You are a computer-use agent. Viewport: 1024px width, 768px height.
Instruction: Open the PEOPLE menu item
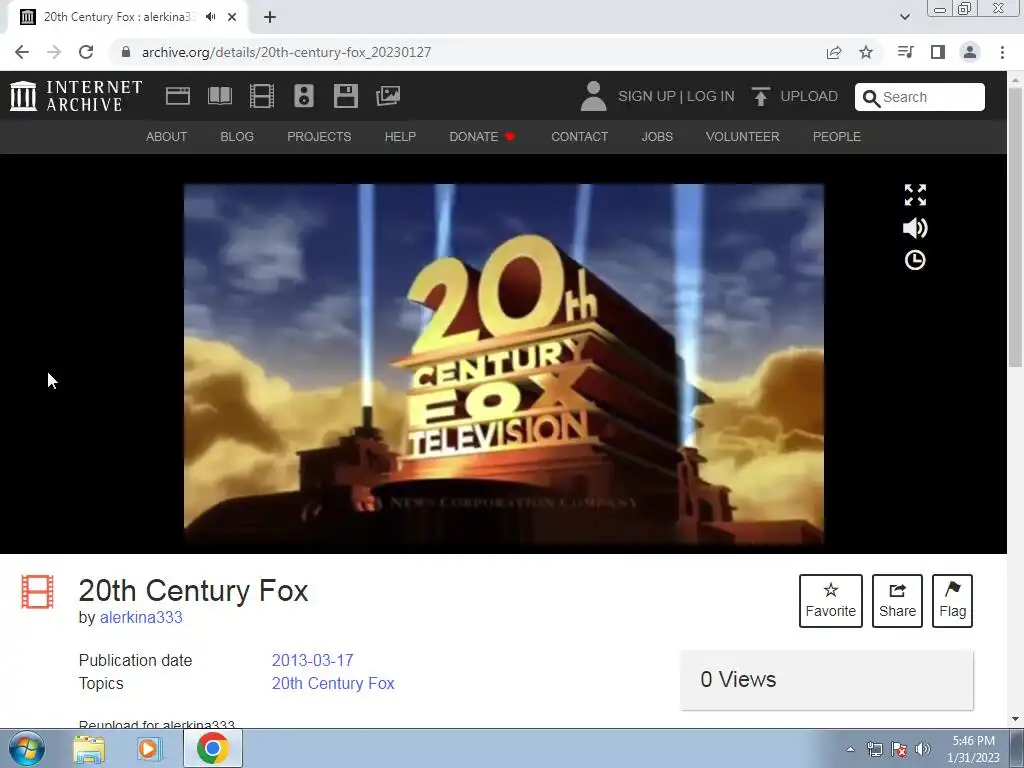[837, 136]
